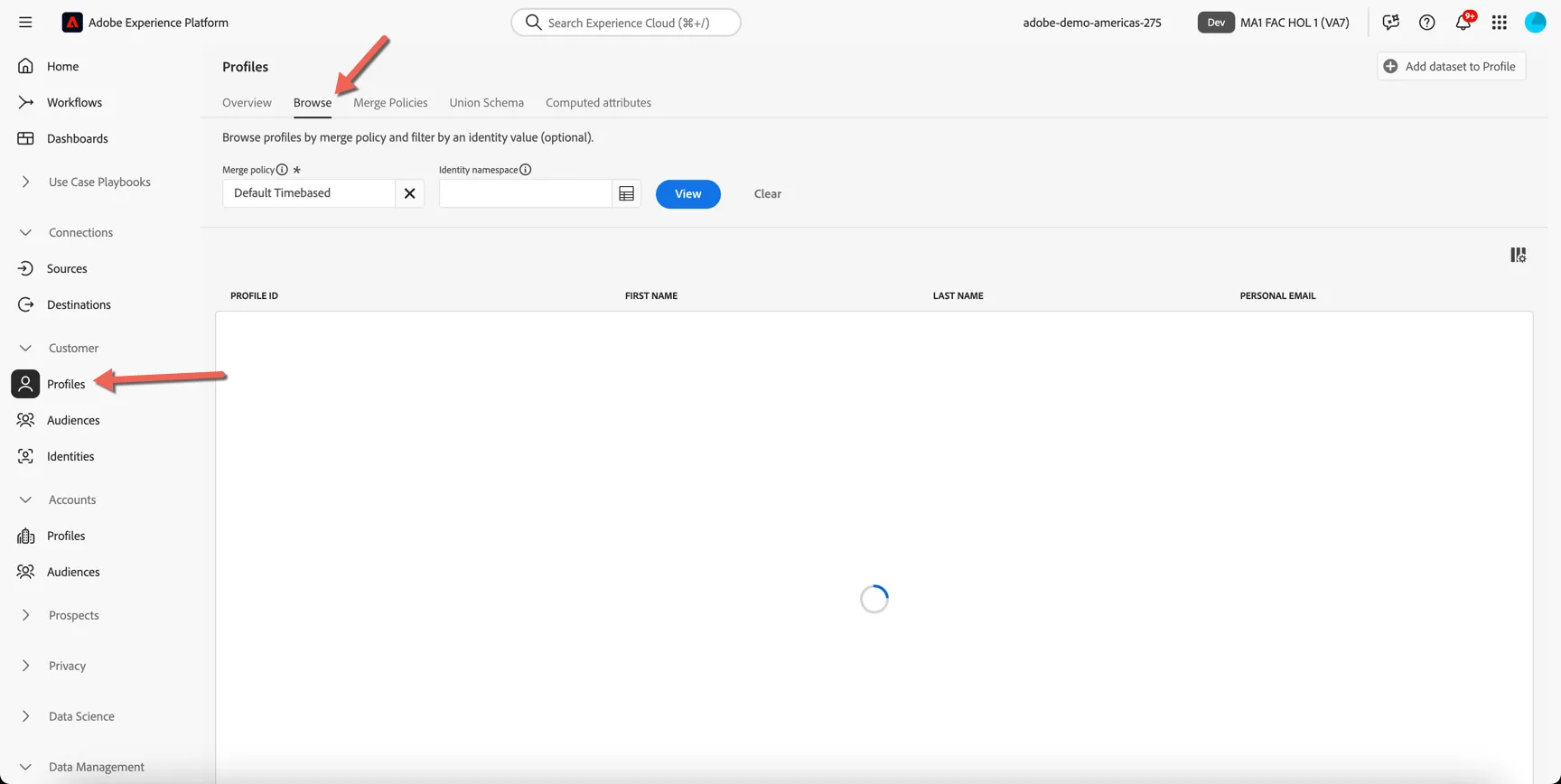Open the Help question mark icon
Viewport: 1561px width, 784px height.
(1426, 23)
